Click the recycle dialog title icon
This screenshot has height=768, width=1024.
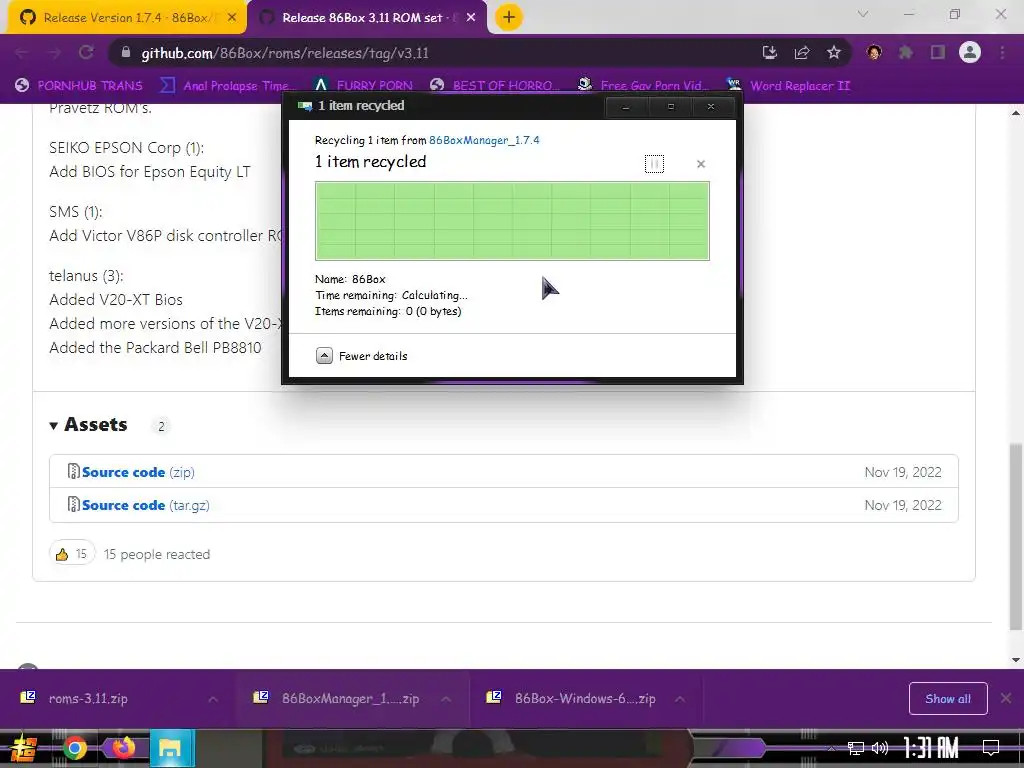[304, 106]
